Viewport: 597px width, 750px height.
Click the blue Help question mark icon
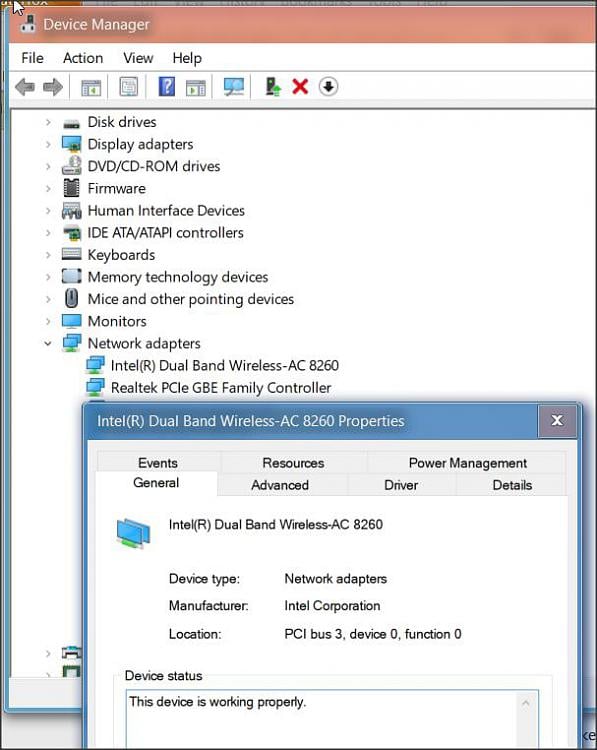166,87
